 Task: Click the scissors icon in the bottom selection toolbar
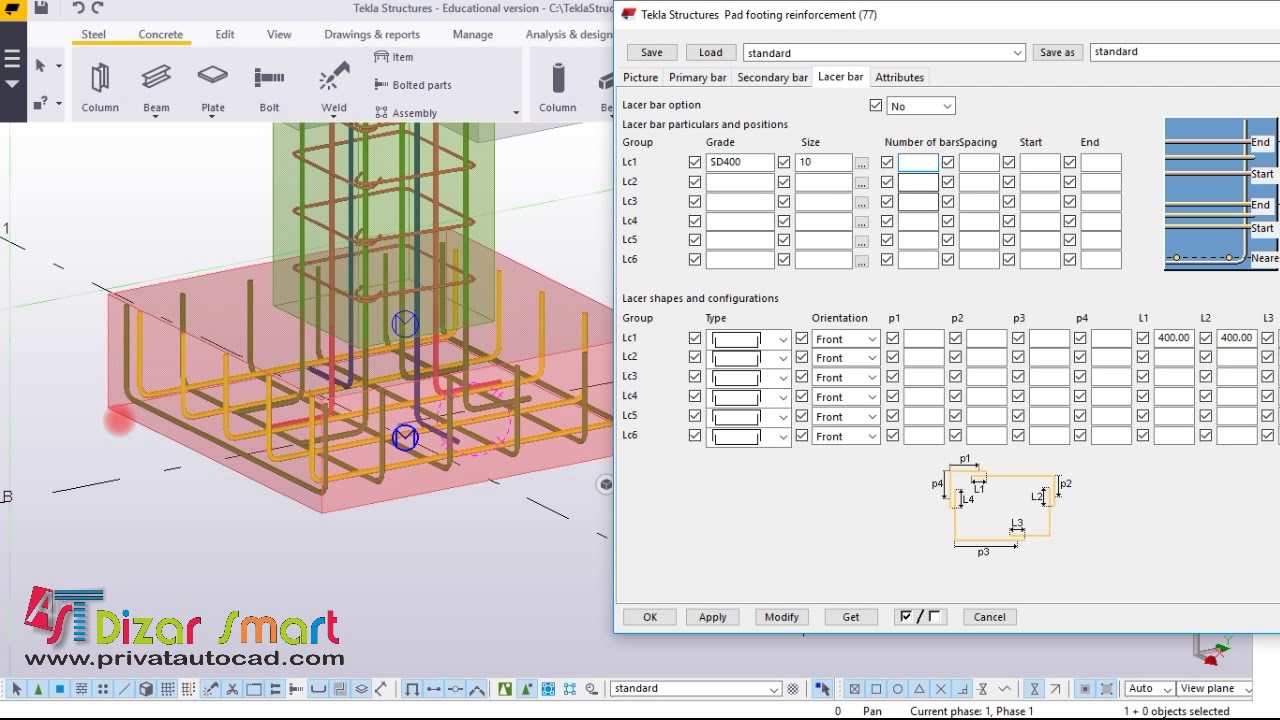(232, 689)
